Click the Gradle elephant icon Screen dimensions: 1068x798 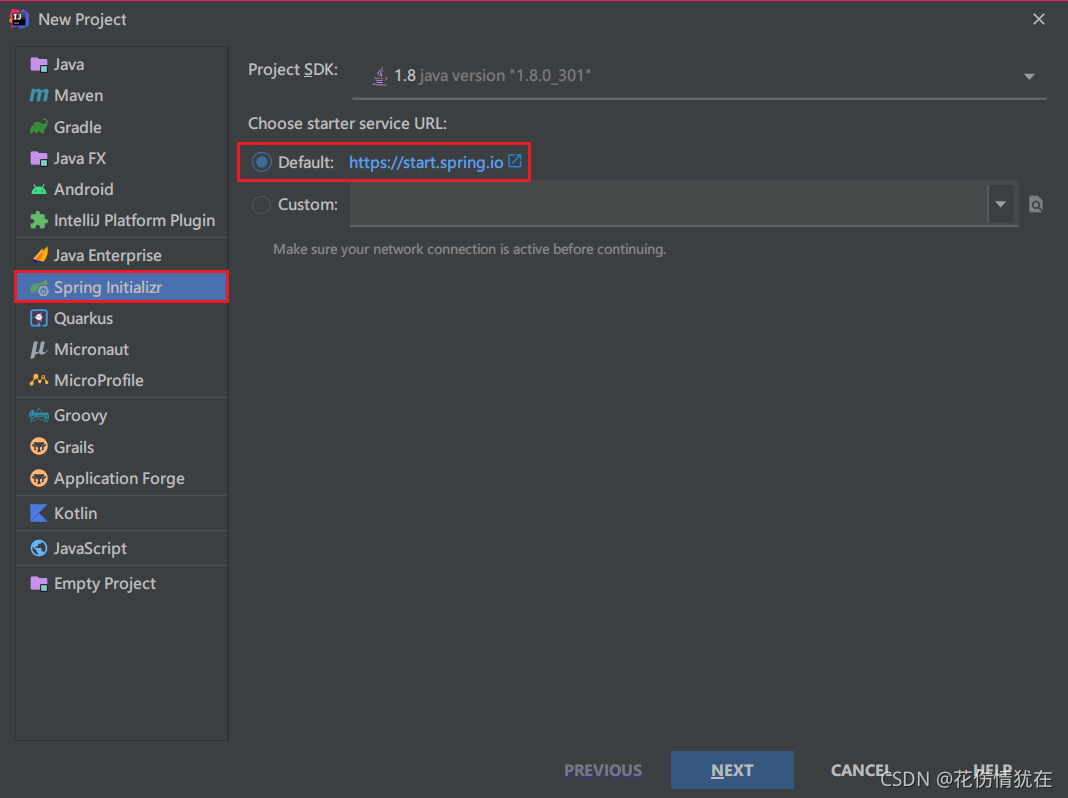(x=39, y=127)
